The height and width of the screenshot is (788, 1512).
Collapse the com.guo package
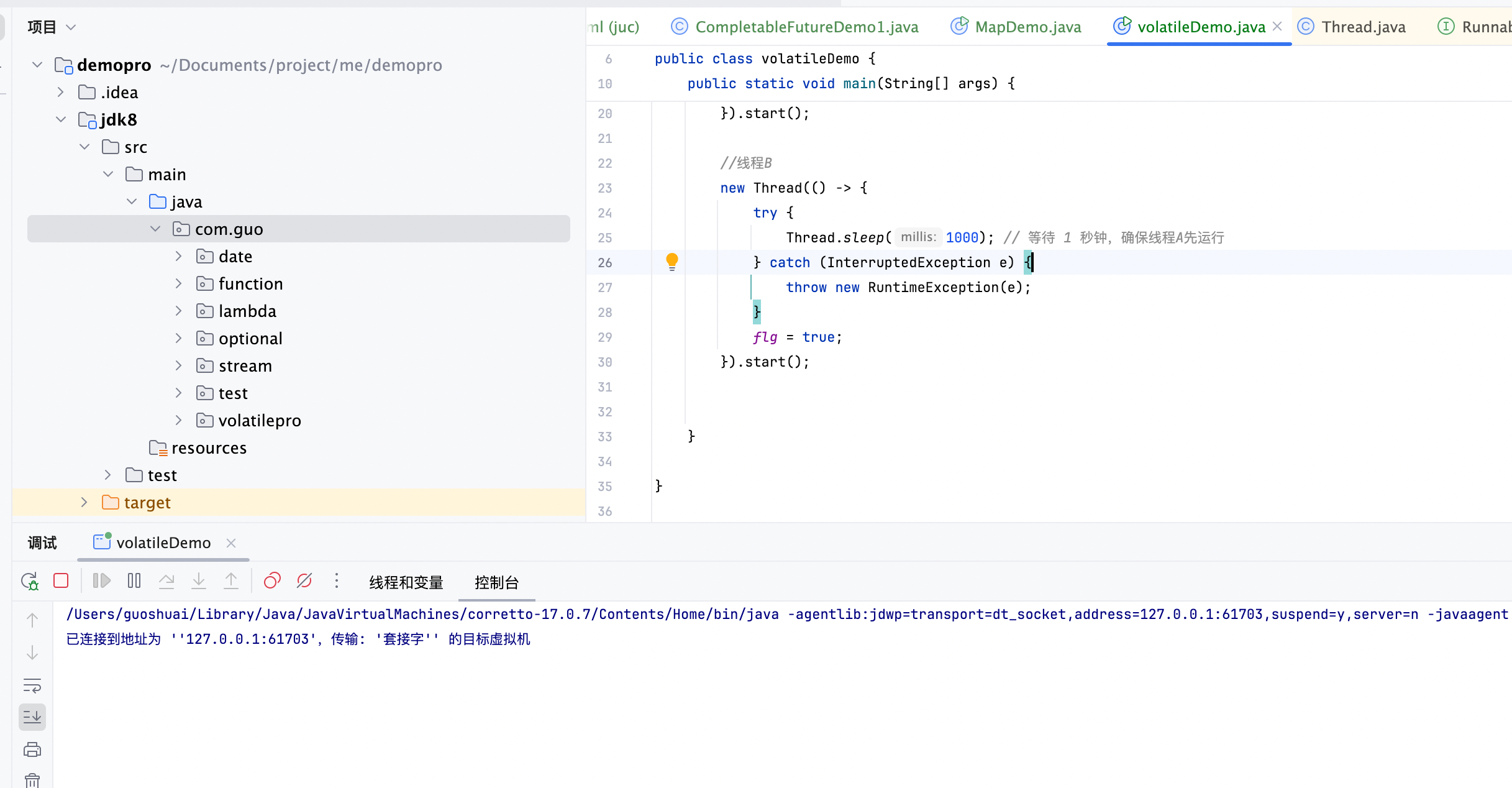[155, 229]
